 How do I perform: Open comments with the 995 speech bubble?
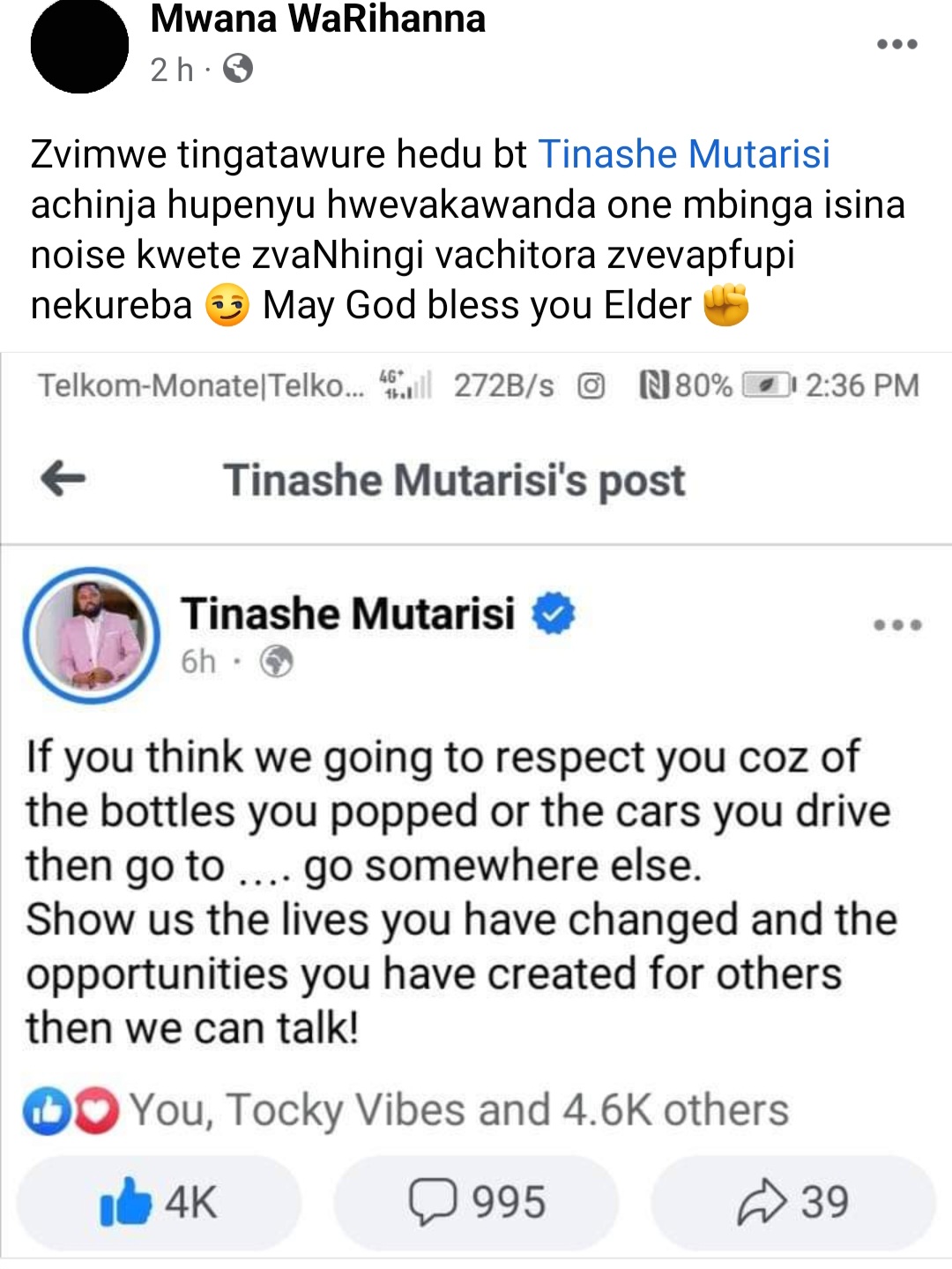476,1202
